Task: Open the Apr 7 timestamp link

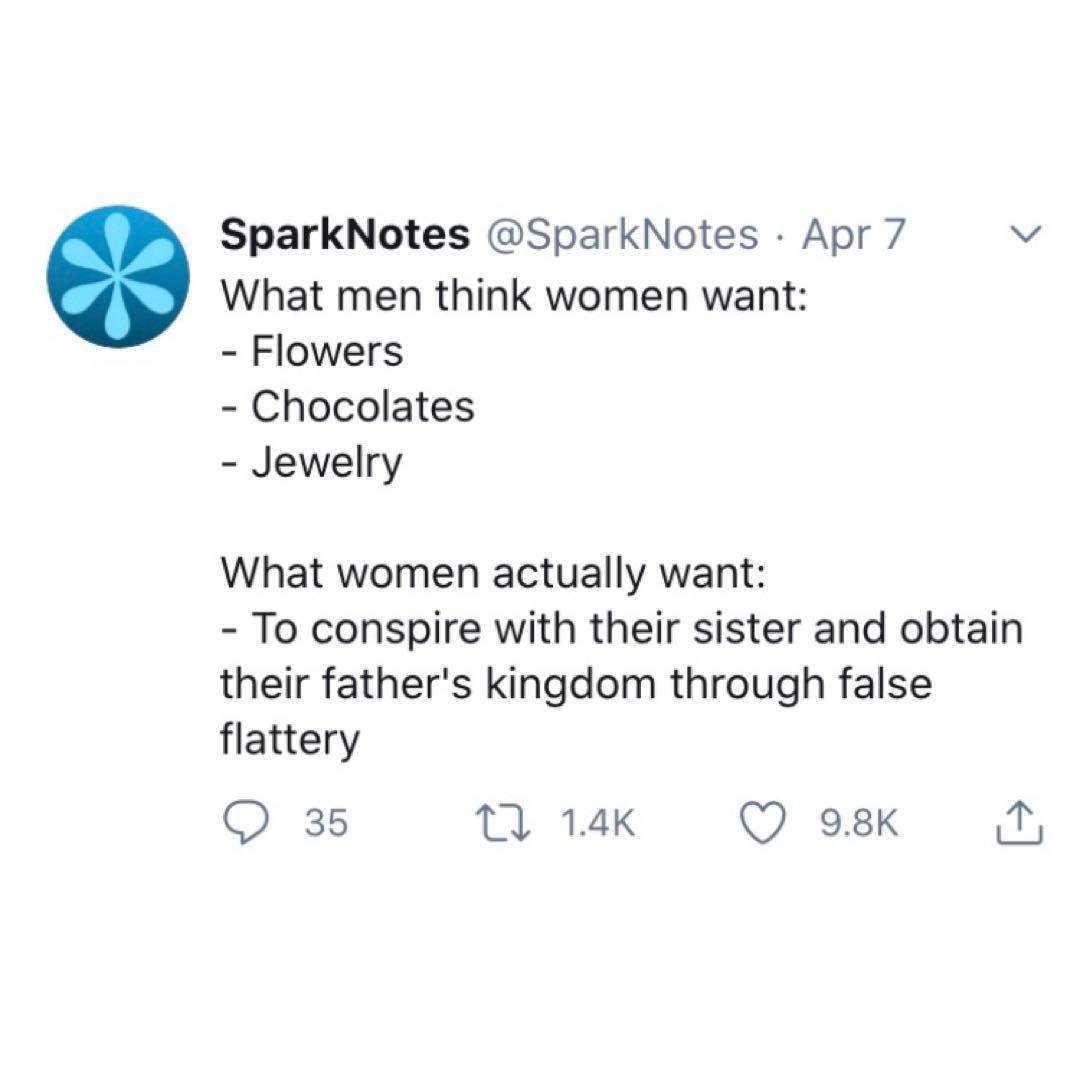Action: 853,235
